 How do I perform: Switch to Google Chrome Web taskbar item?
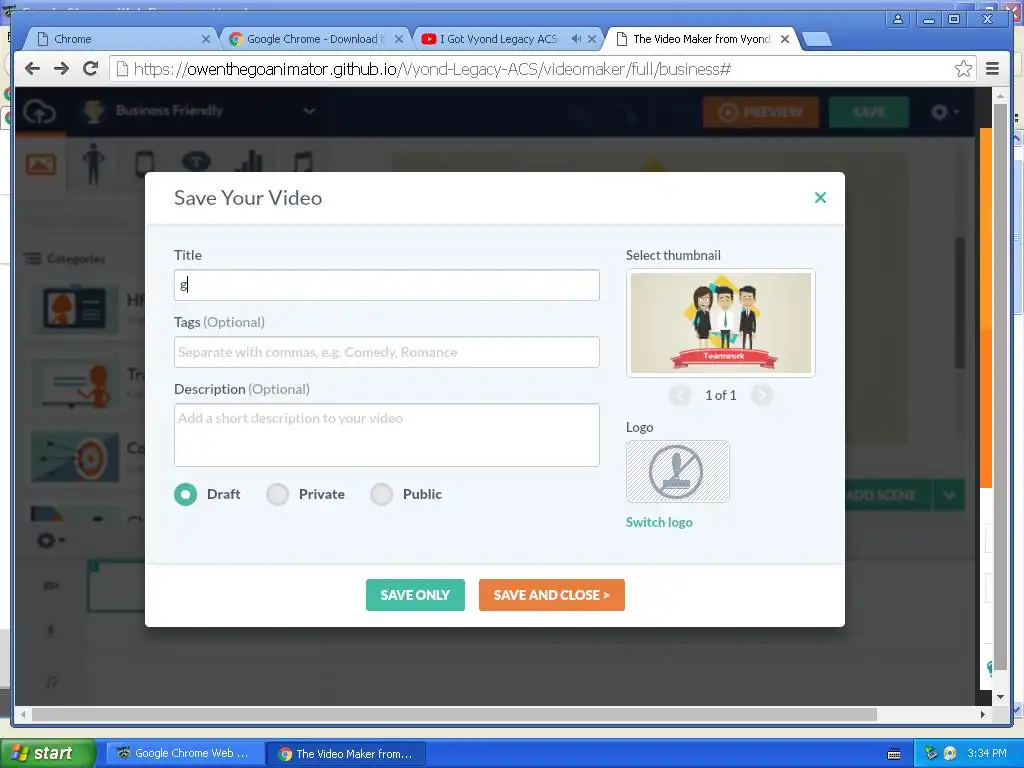pyautogui.click(x=185, y=753)
